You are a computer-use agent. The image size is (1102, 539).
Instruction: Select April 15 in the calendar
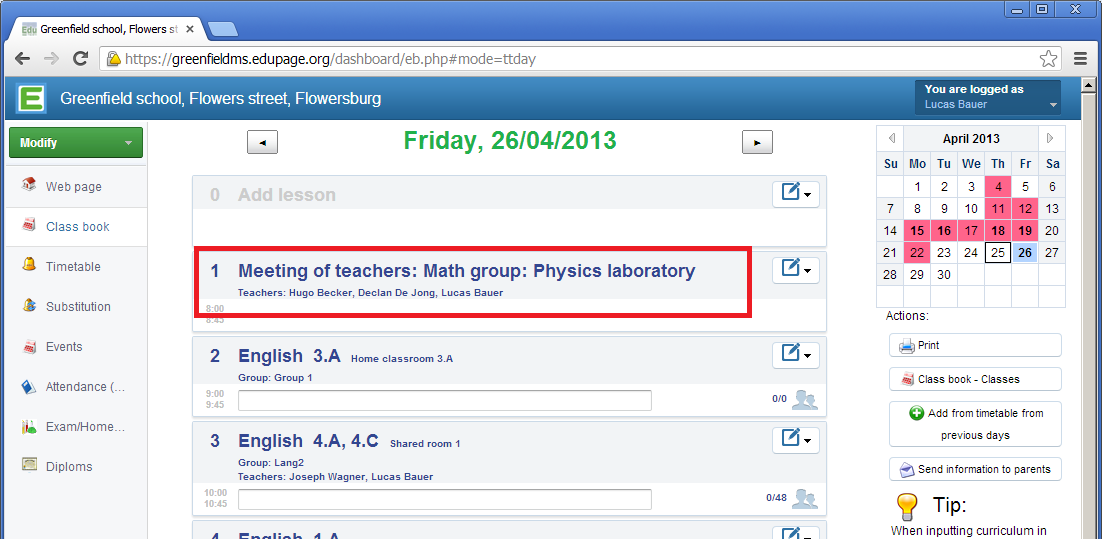(917, 230)
